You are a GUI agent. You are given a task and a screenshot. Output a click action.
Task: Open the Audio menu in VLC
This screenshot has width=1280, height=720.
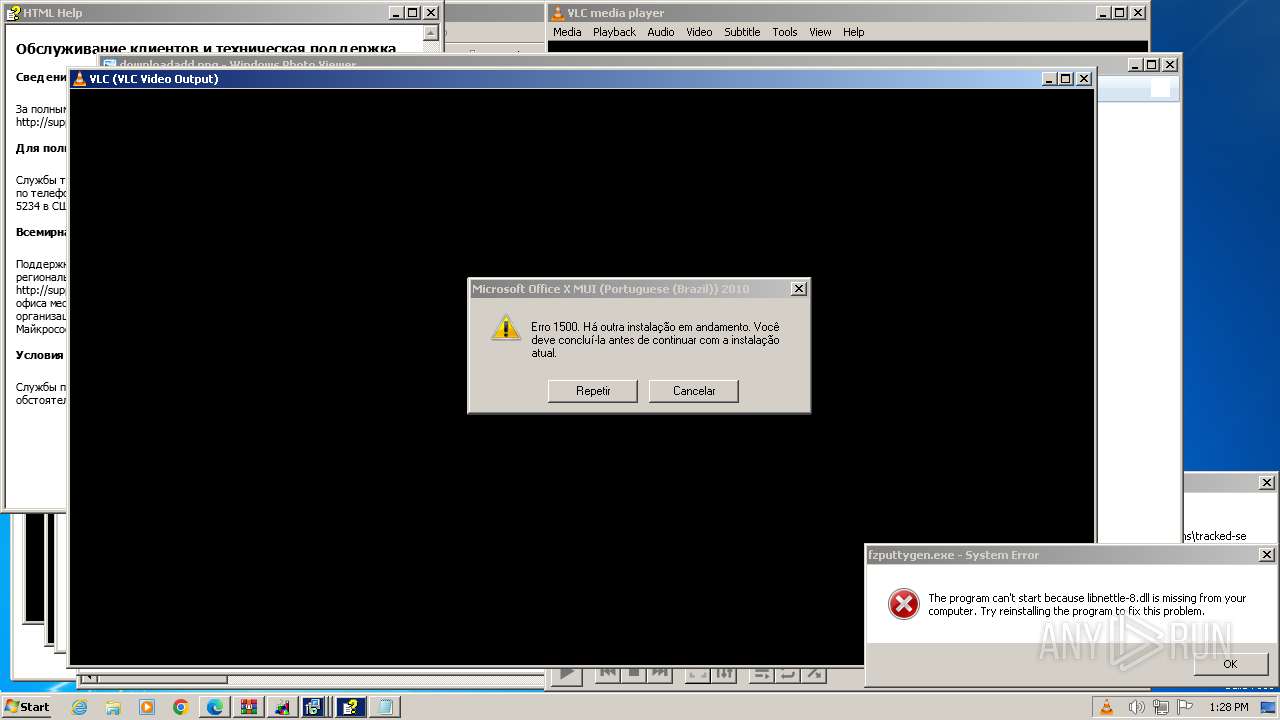(661, 32)
